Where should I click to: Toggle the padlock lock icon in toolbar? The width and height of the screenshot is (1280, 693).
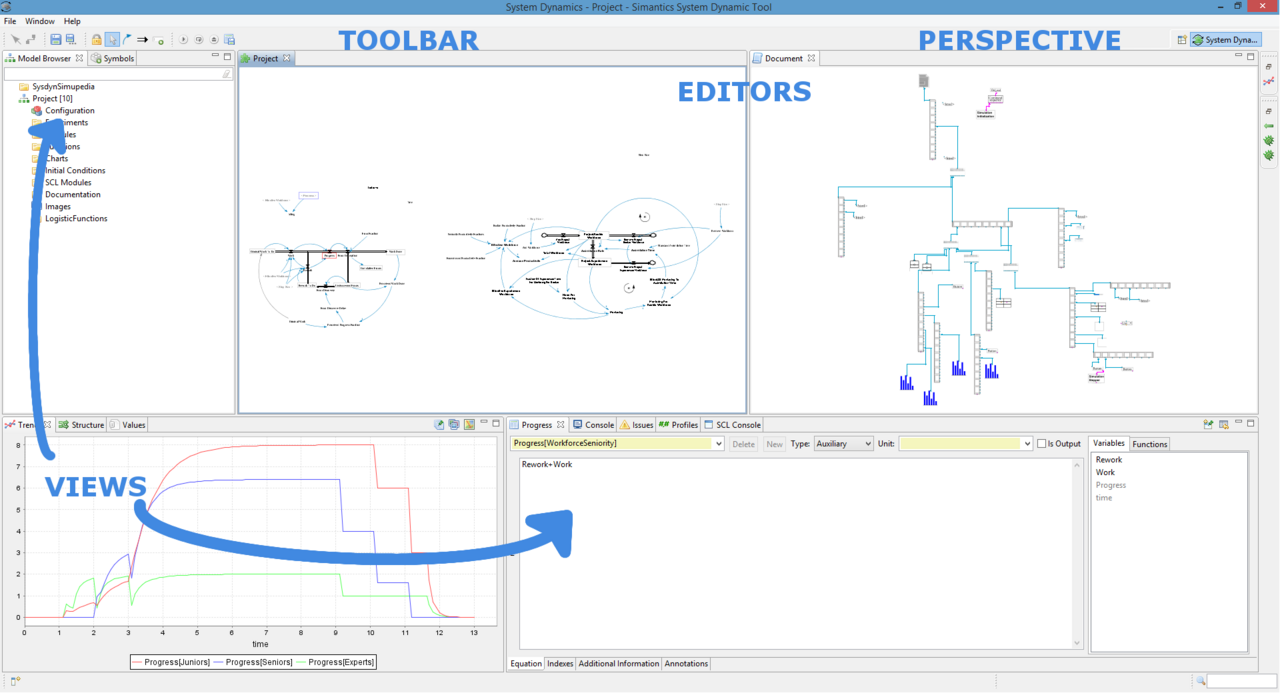click(96, 40)
